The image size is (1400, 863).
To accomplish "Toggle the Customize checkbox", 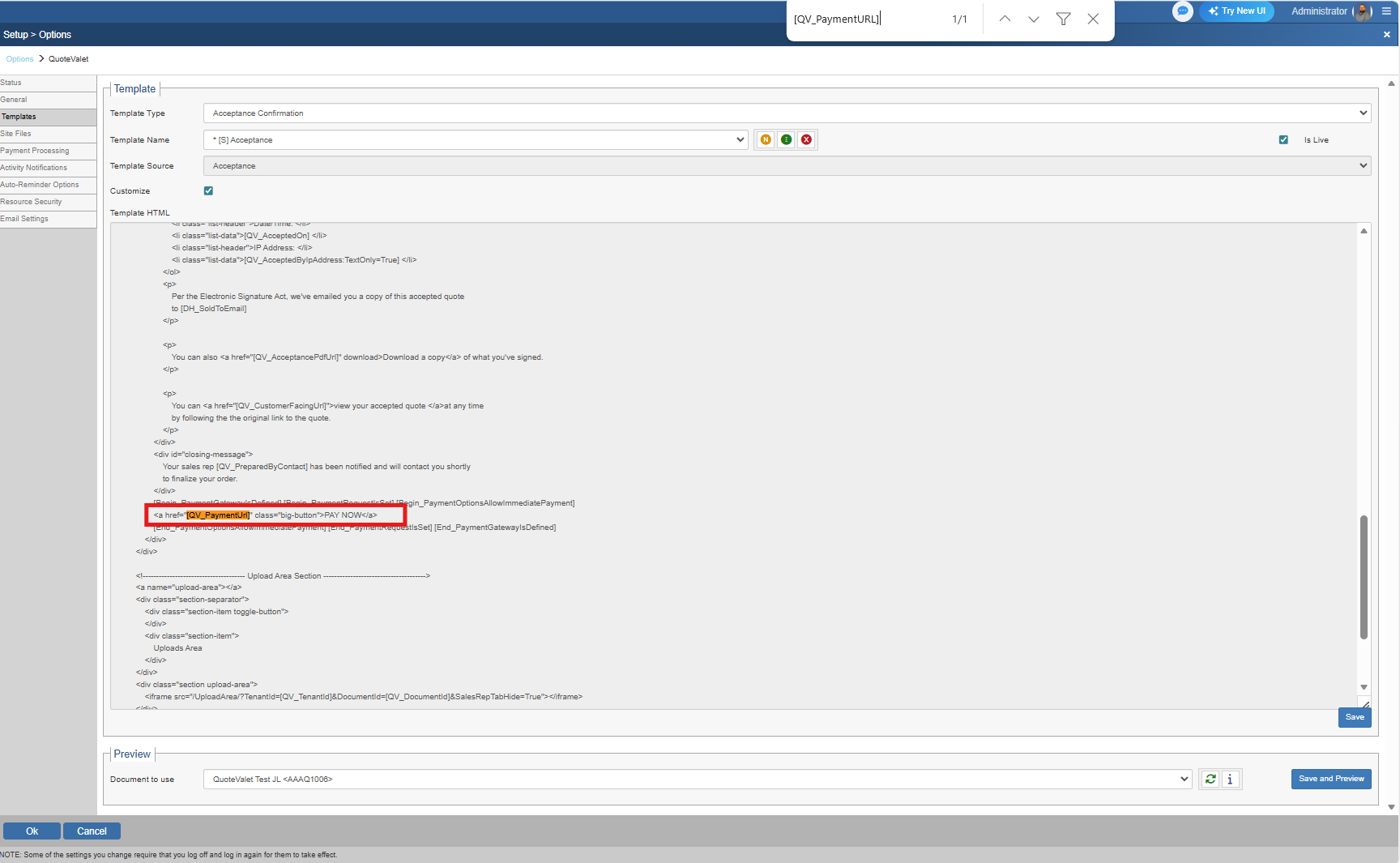I will pyautogui.click(x=208, y=191).
